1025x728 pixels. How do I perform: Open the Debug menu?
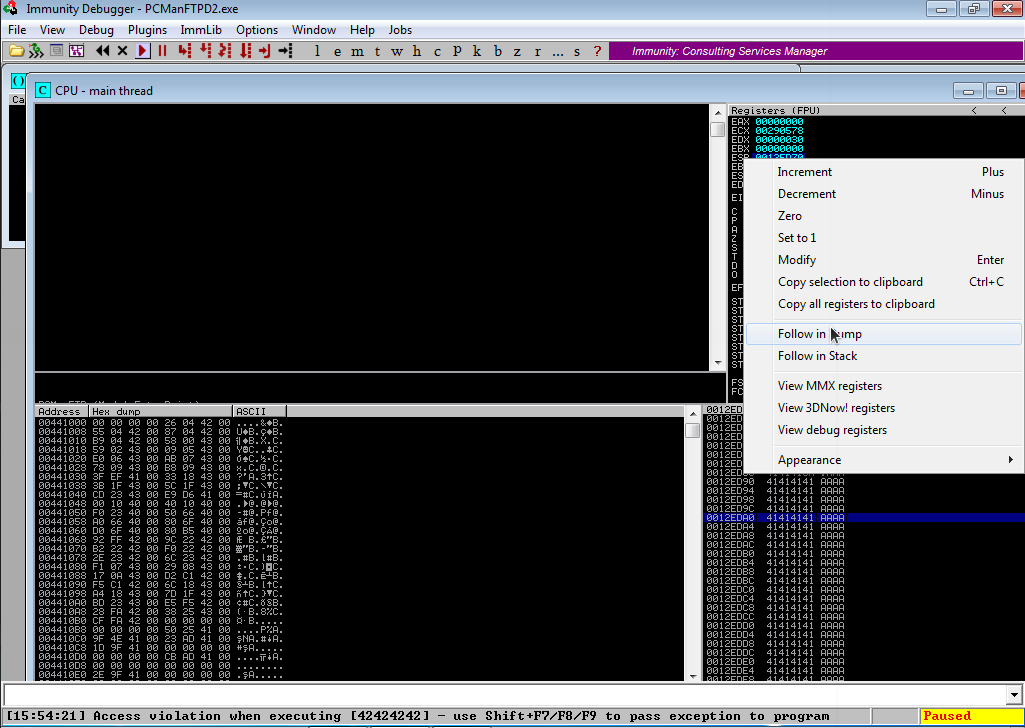click(96, 30)
